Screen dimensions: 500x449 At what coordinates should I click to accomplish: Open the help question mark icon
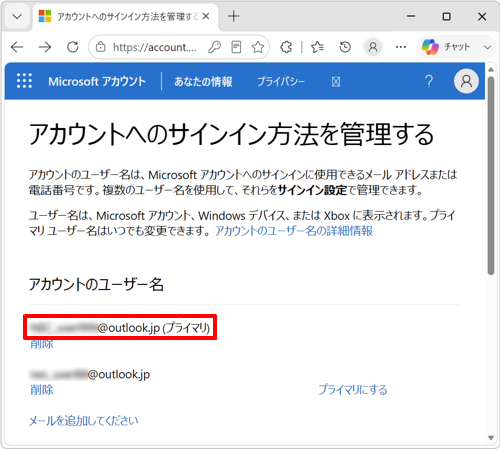click(429, 81)
